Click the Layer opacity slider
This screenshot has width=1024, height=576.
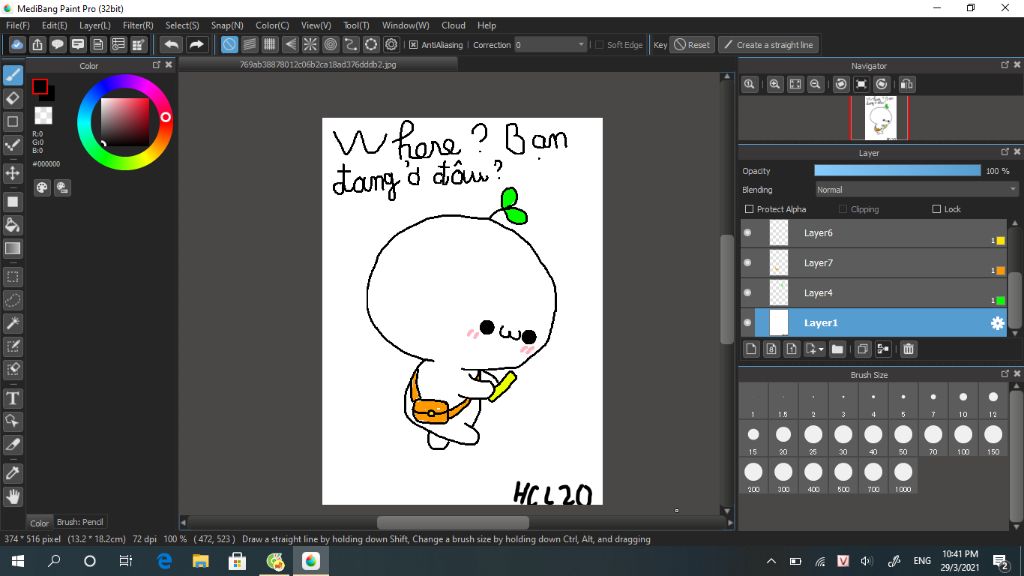point(897,170)
